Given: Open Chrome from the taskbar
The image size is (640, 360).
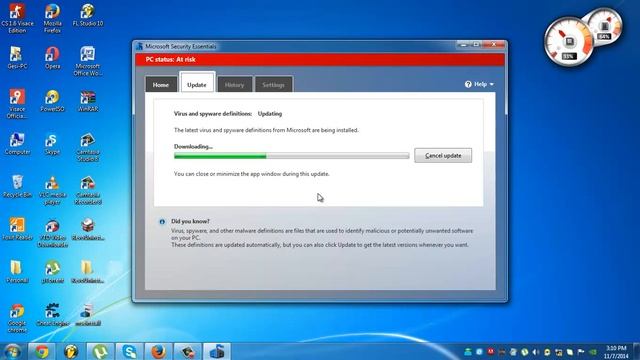Looking at the screenshot, I should 41,351.
